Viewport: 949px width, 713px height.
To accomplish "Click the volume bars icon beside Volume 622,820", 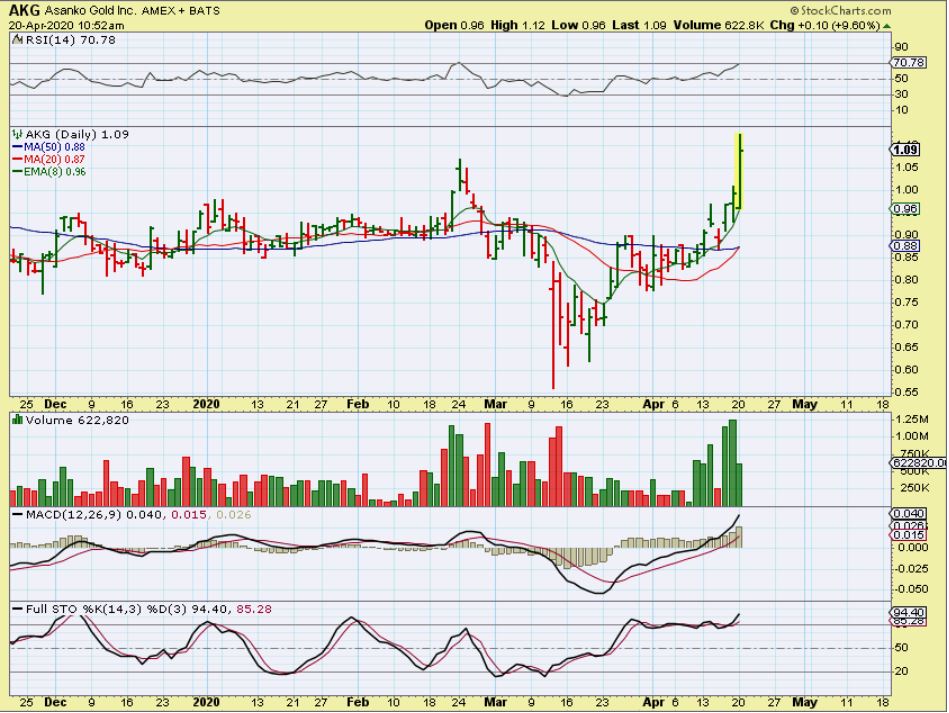I will coord(18,419).
